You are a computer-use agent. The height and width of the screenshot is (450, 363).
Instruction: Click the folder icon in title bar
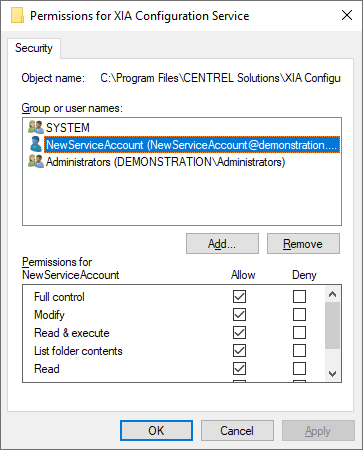(x=17, y=15)
